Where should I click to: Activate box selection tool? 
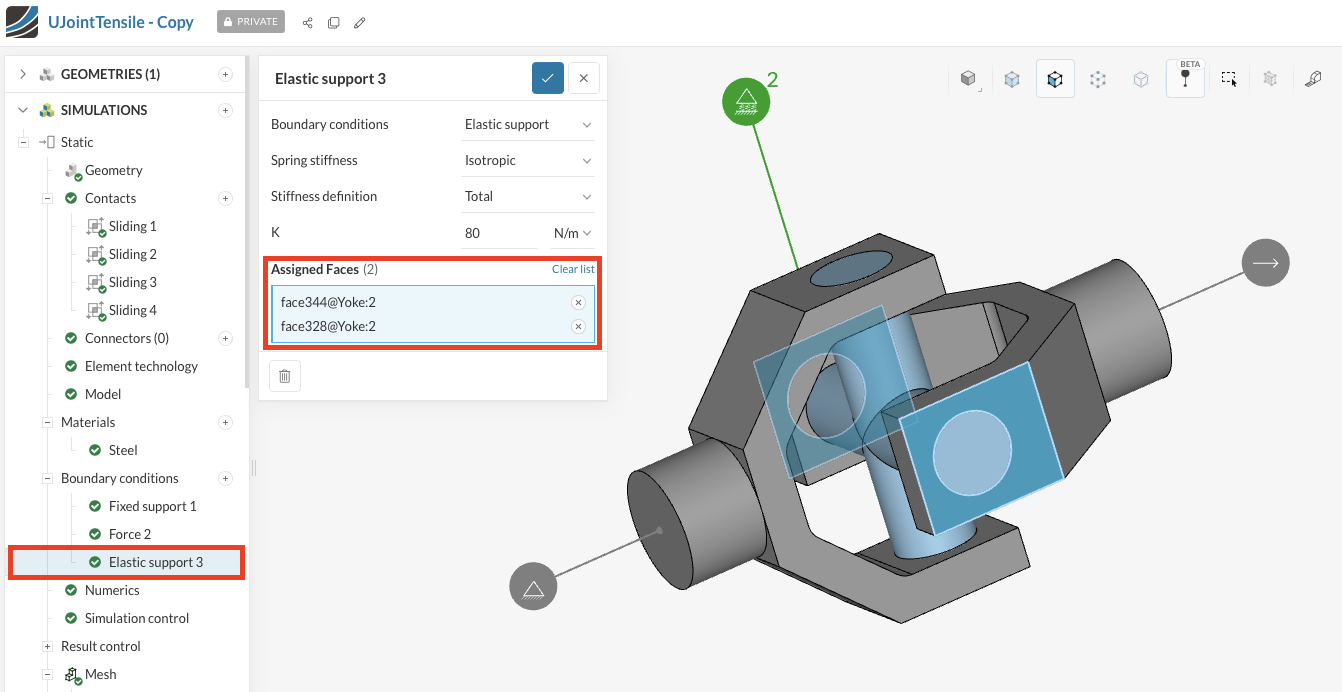pos(1229,78)
